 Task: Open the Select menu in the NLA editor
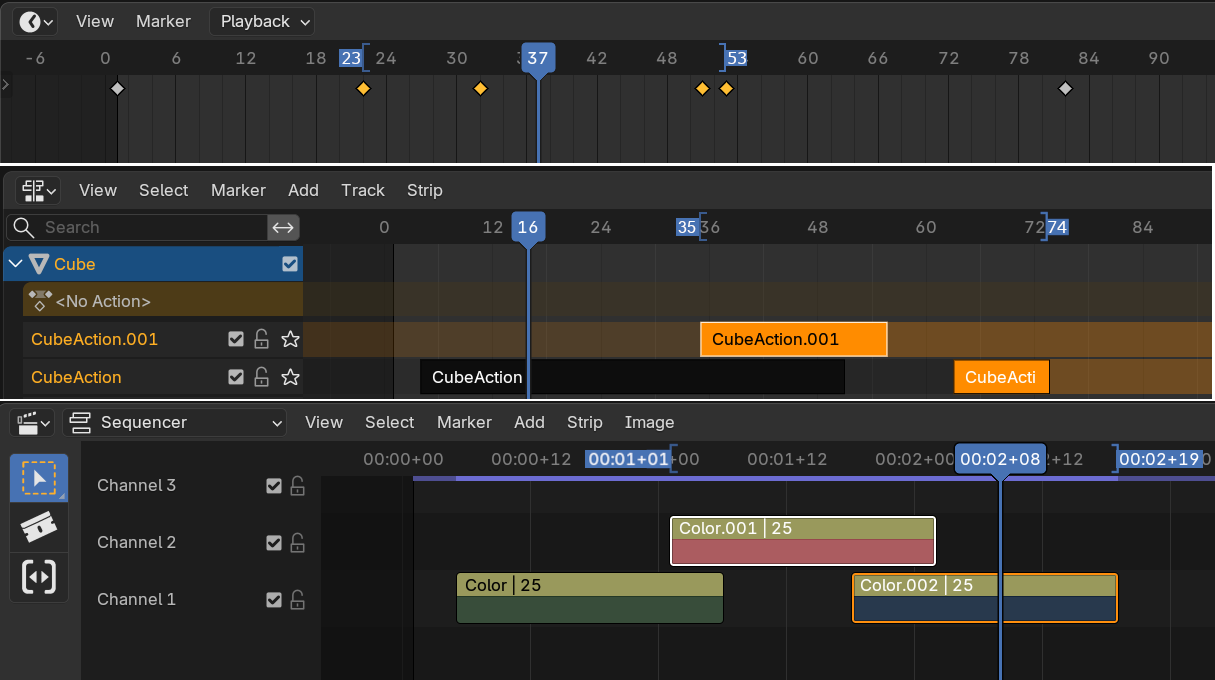coord(164,190)
